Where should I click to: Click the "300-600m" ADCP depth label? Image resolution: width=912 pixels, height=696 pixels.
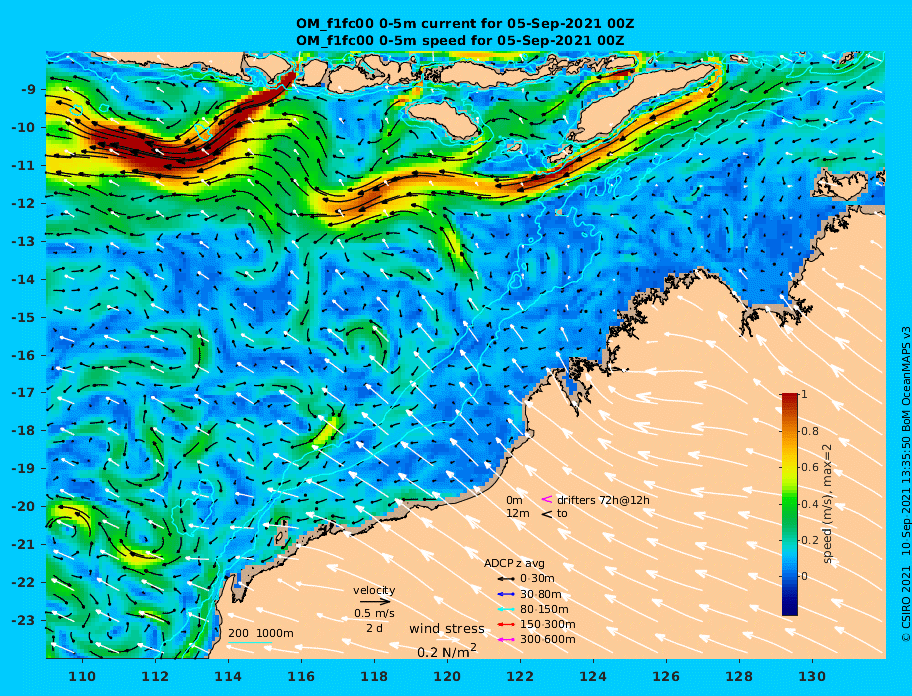point(548,640)
